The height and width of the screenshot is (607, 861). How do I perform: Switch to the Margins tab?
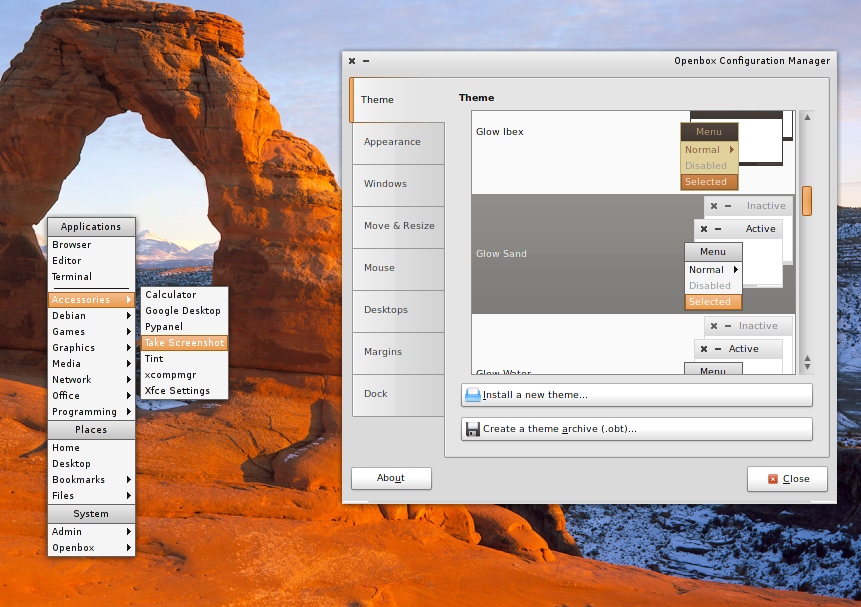coord(398,352)
